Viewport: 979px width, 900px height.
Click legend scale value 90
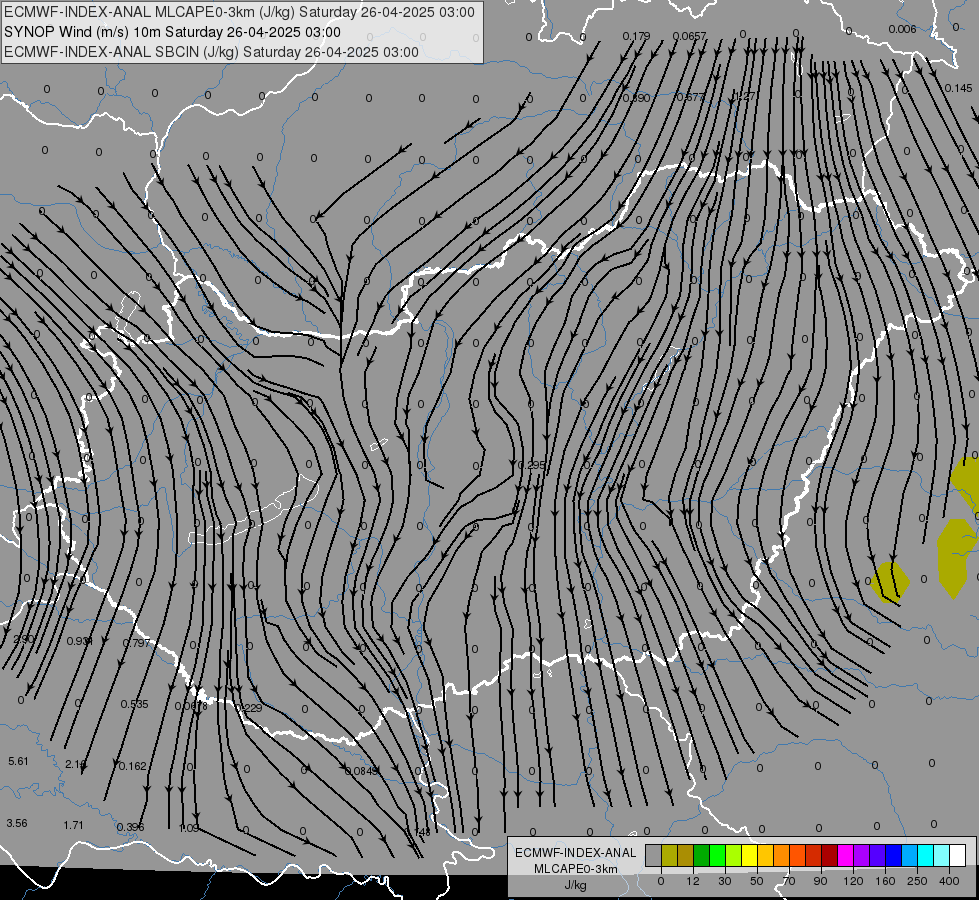pyautogui.click(x=820, y=881)
